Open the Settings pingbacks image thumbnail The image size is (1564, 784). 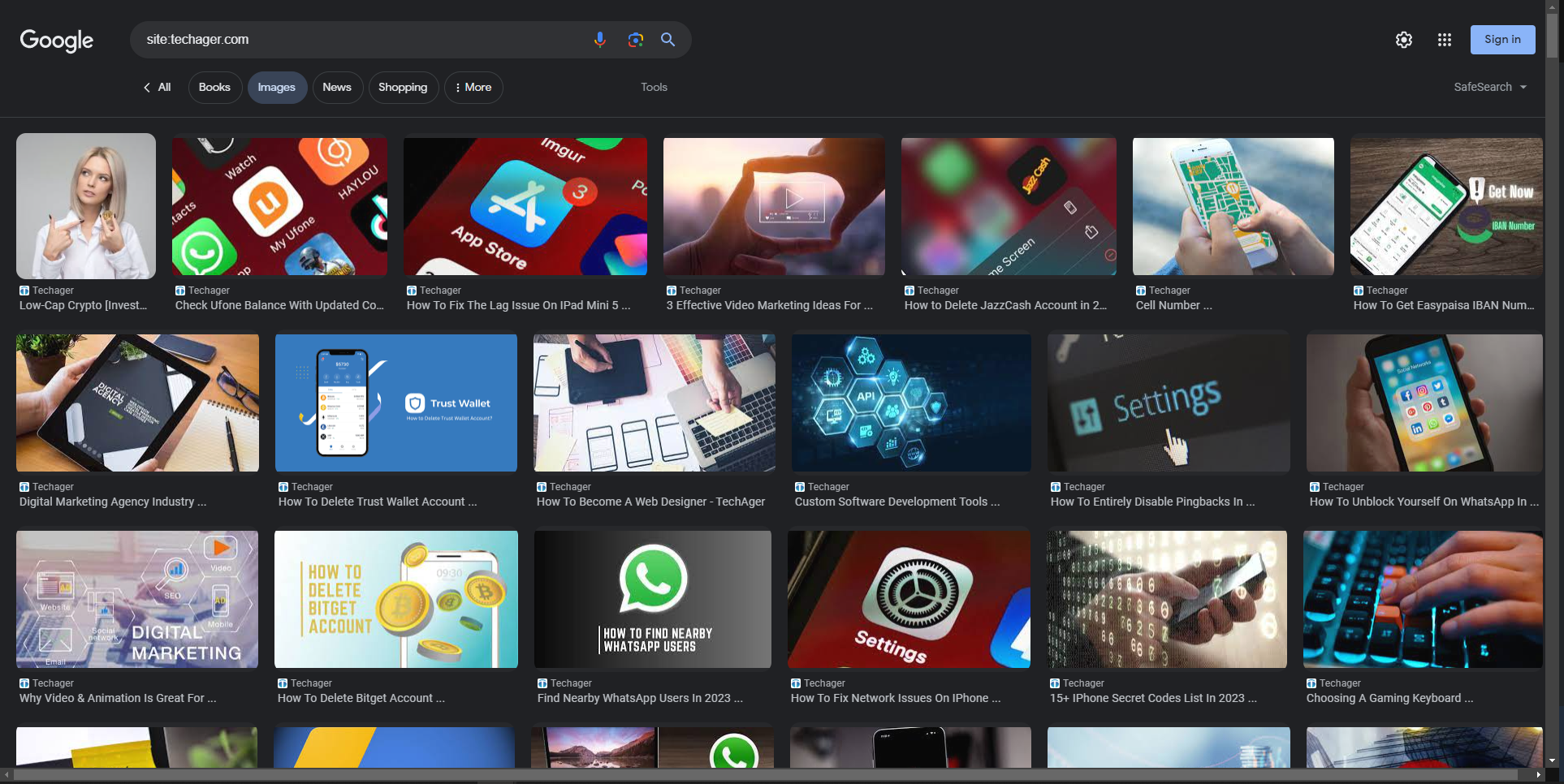pos(1168,403)
